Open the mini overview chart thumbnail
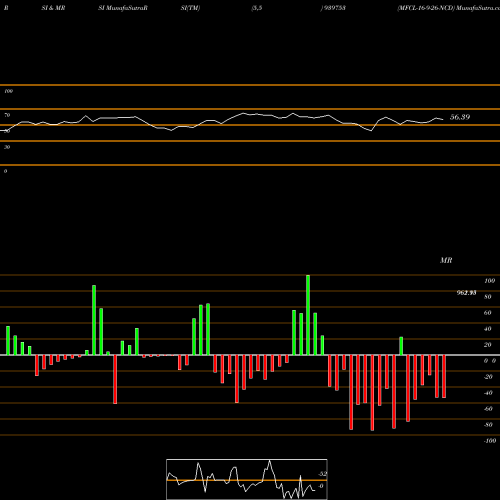The height and width of the screenshot is (500, 500). pos(247,479)
